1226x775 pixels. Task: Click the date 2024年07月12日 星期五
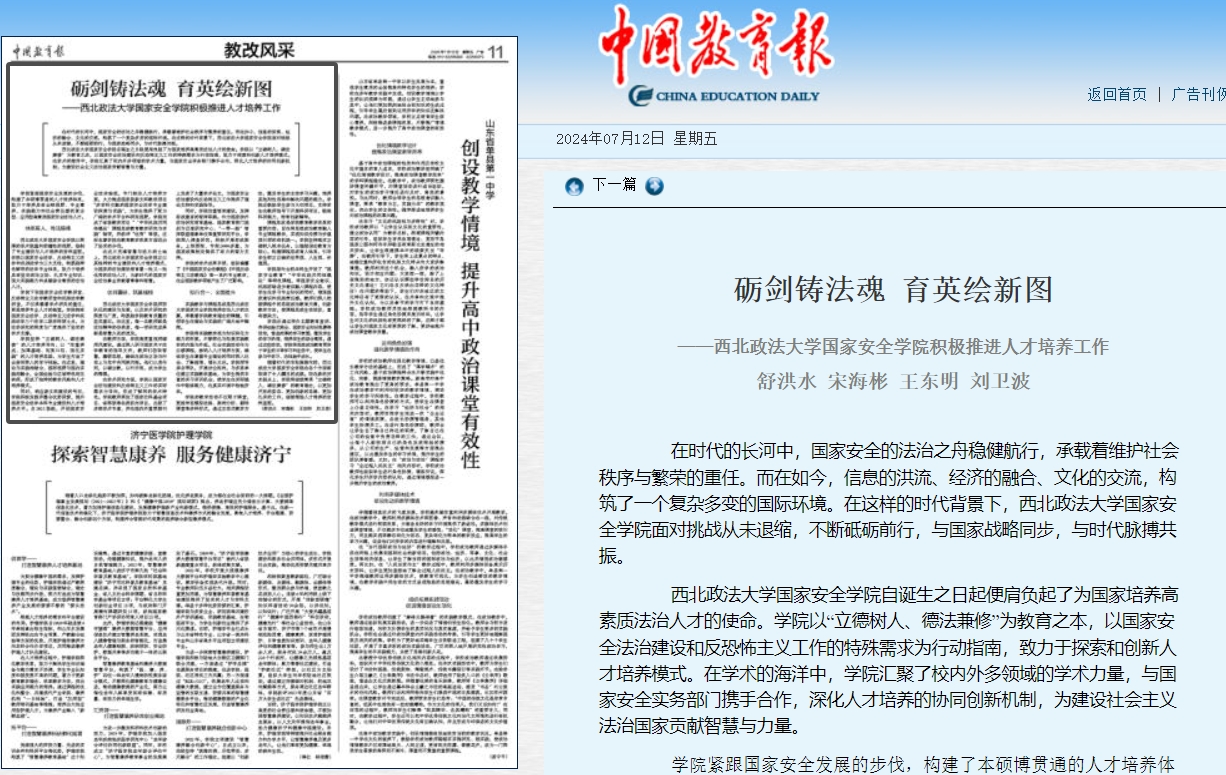[636, 139]
